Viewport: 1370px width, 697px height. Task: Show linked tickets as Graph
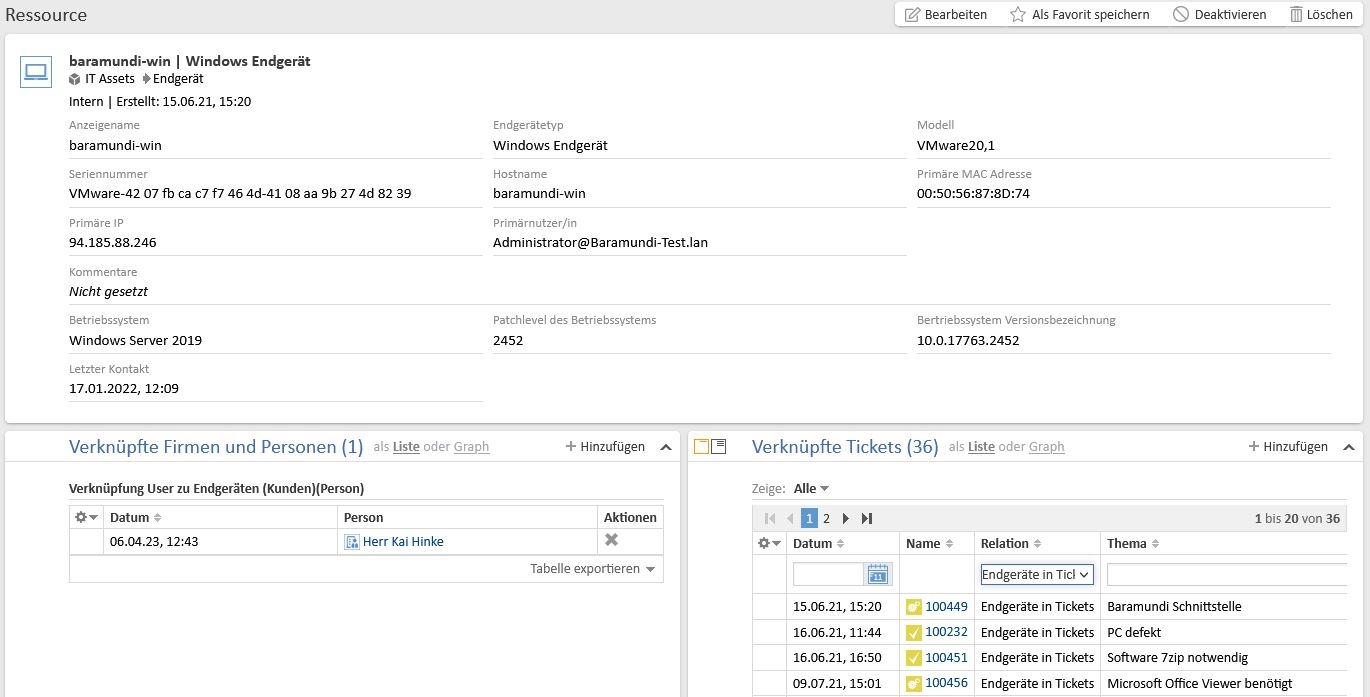[1046, 447]
